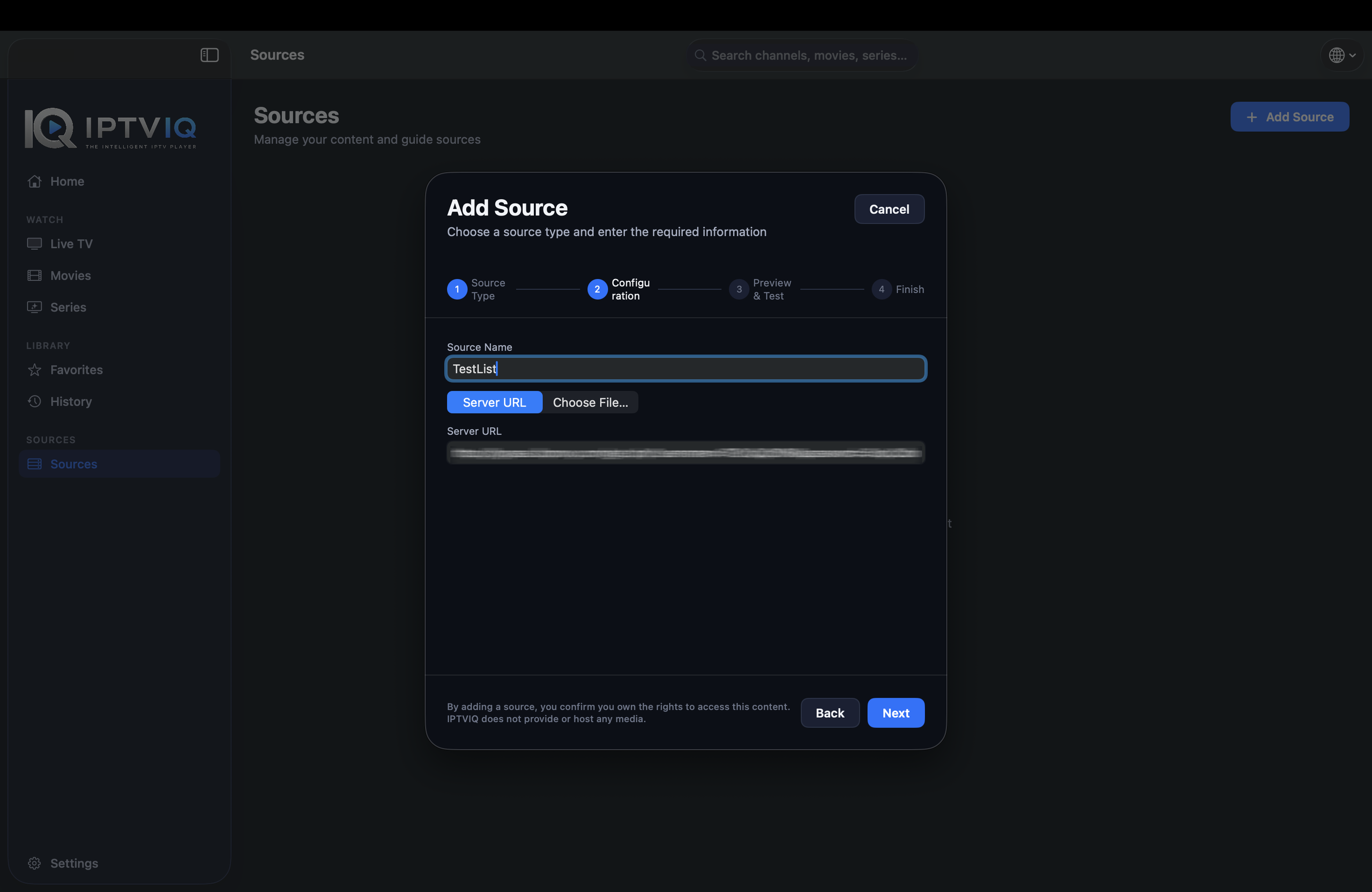Viewport: 1372px width, 892px height.
Task: Toggle the sidebar collapse icon
Action: [209, 55]
